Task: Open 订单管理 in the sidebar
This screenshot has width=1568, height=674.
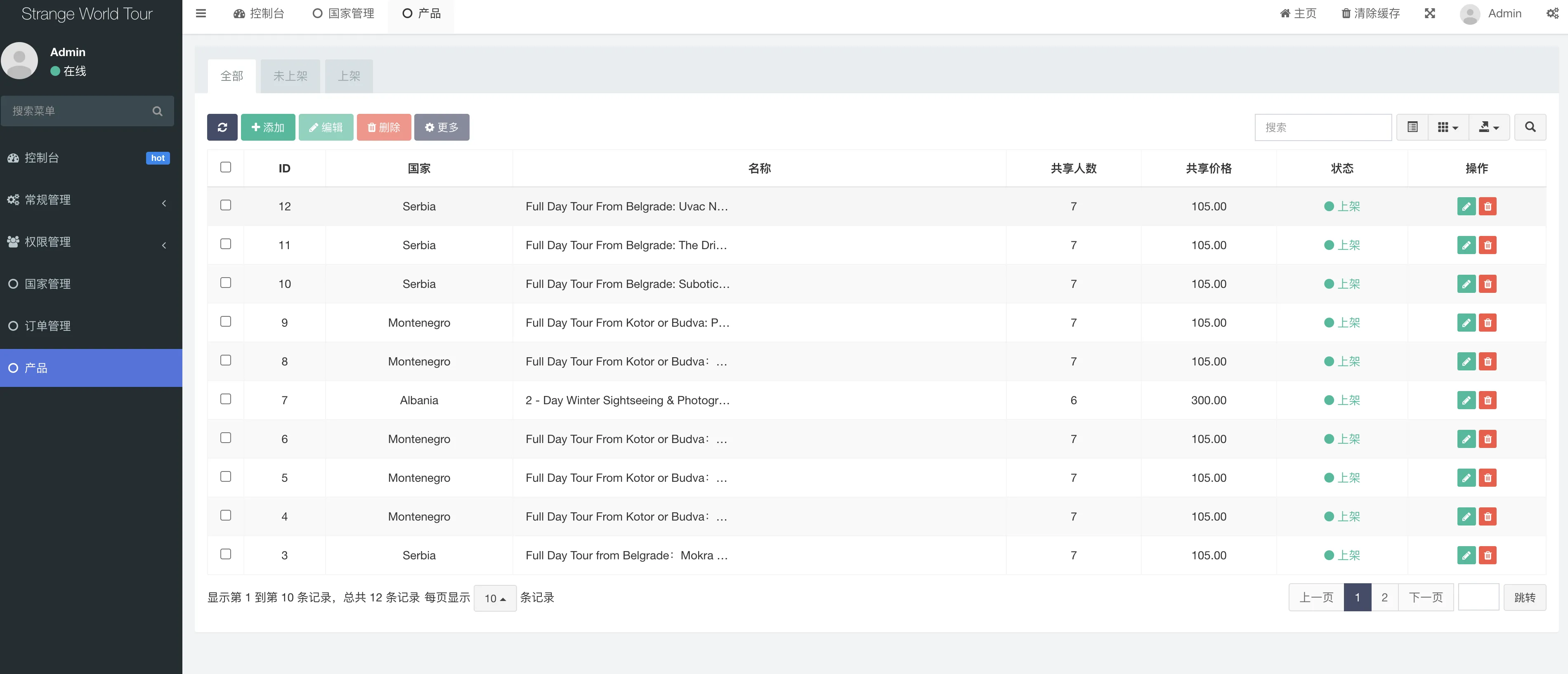Action: (x=91, y=326)
